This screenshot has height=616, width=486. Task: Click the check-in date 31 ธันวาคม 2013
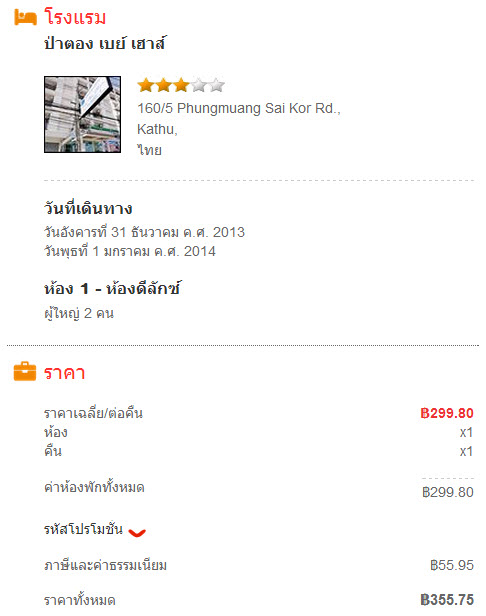pyautogui.click(x=144, y=232)
